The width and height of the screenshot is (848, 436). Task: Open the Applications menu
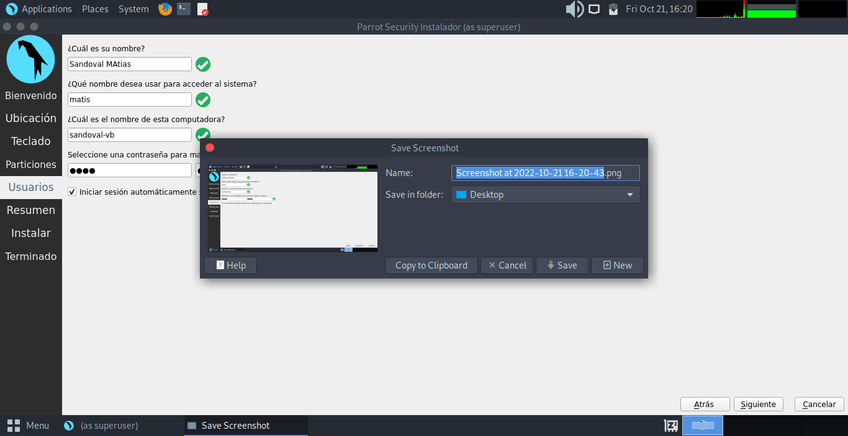pyautogui.click(x=39, y=9)
